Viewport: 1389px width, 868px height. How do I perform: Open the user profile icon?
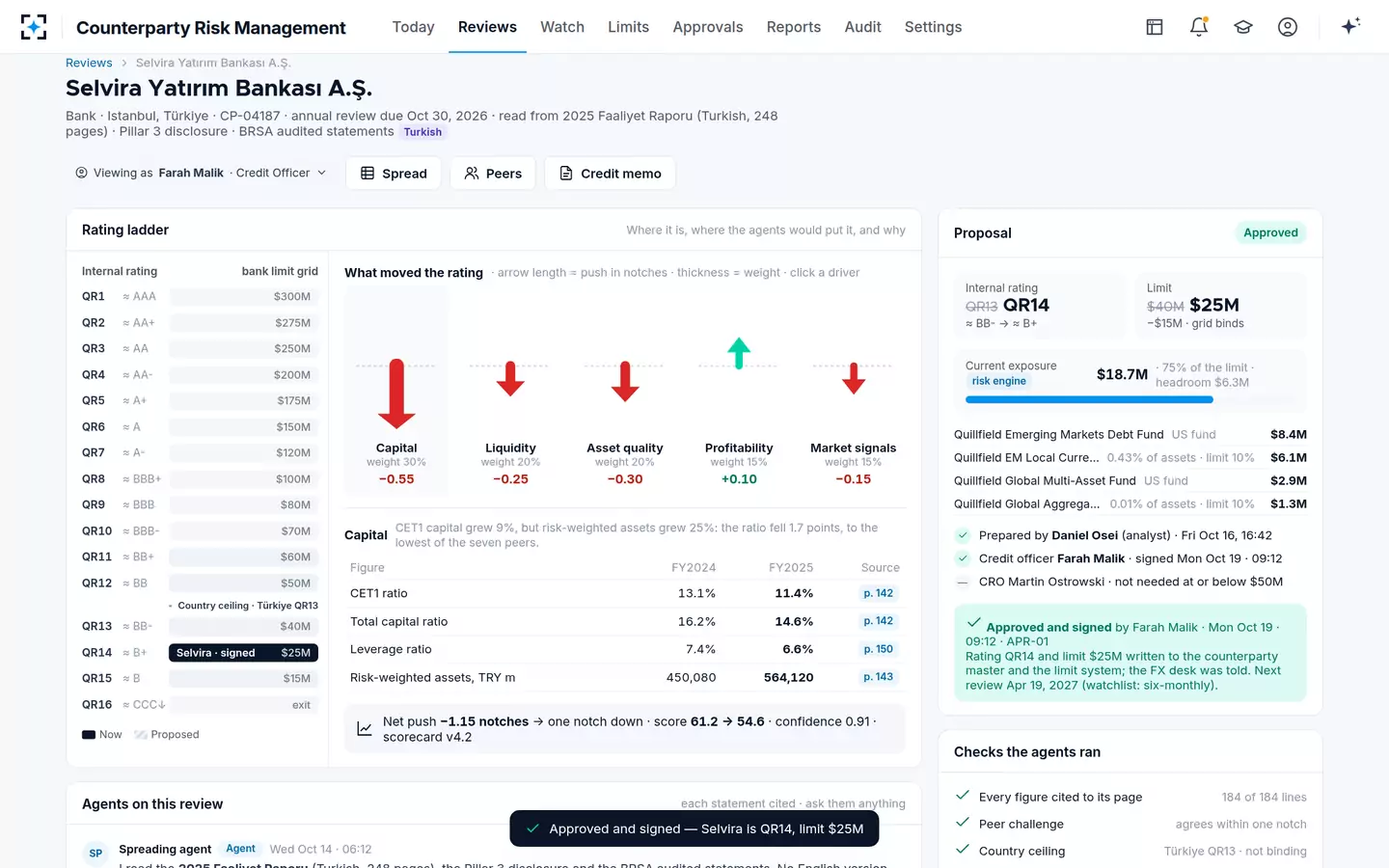point(1288,27)
